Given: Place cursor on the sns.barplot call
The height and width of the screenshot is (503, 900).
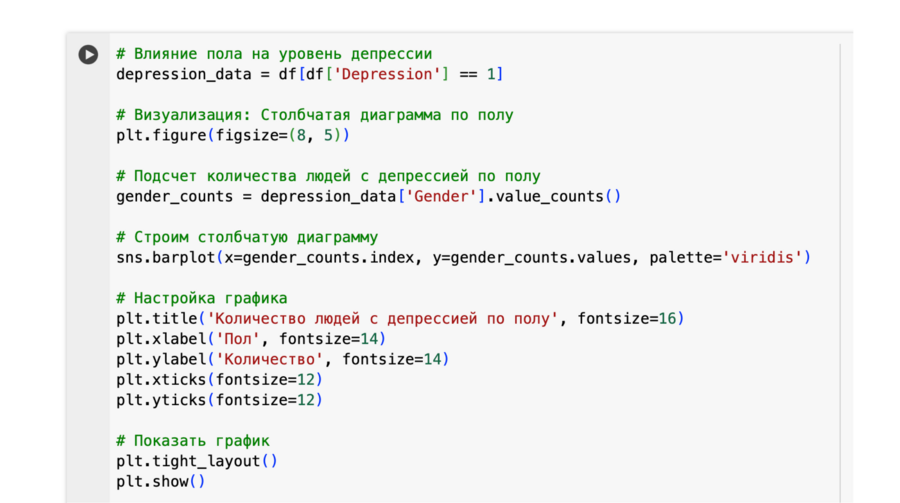Looking at the screenshot, I should point(463,258).
